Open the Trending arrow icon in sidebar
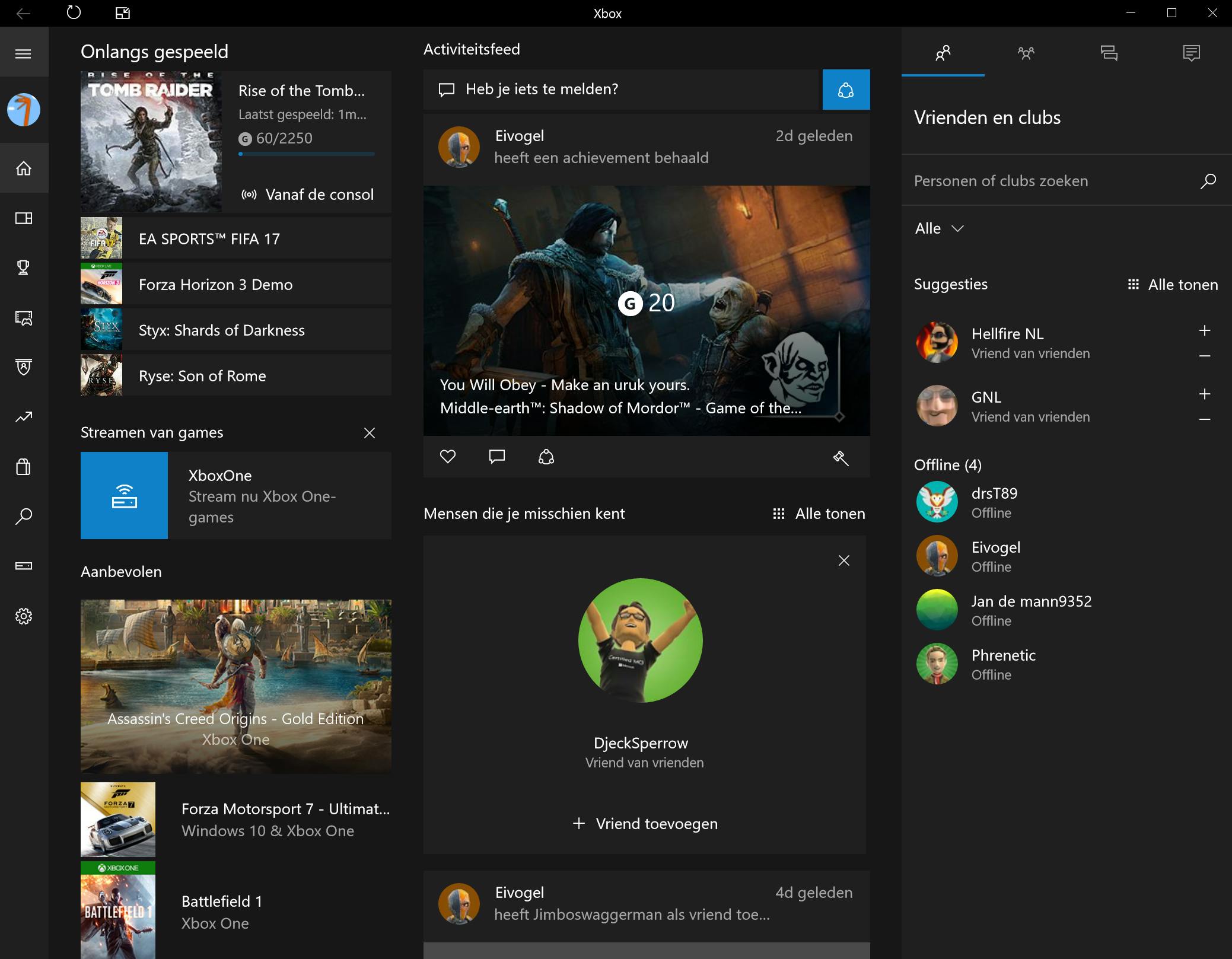This screenshot has height=959, width=1232. coord(24,418)
